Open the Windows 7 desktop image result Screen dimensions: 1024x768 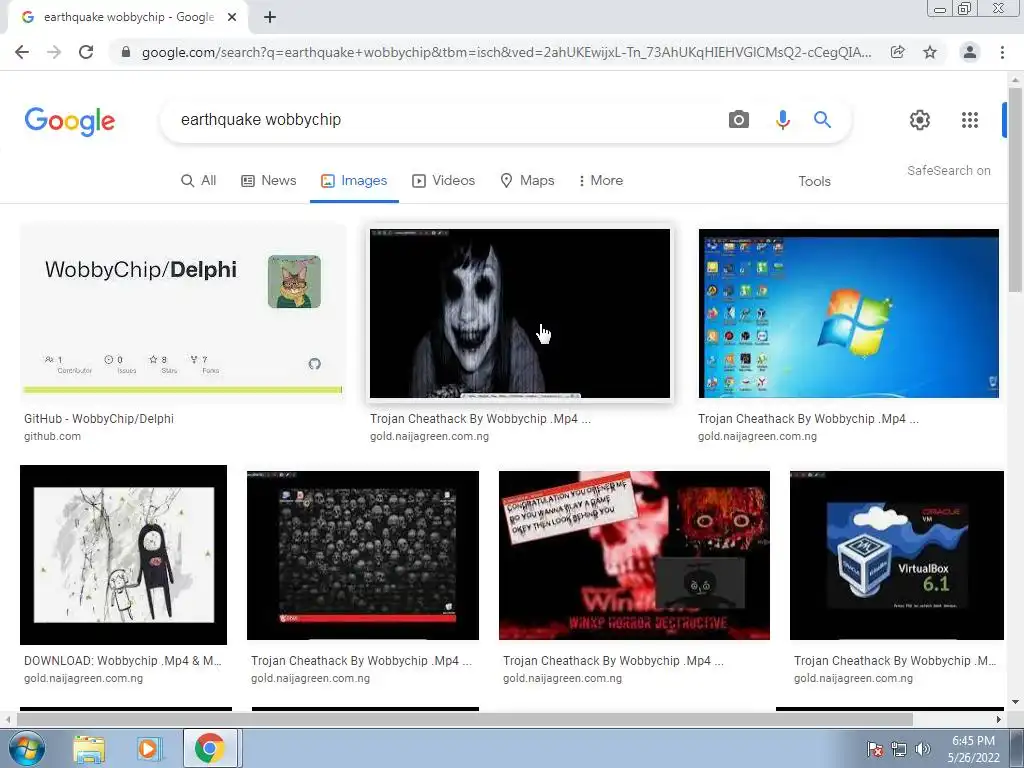click(x=848, y=313)
